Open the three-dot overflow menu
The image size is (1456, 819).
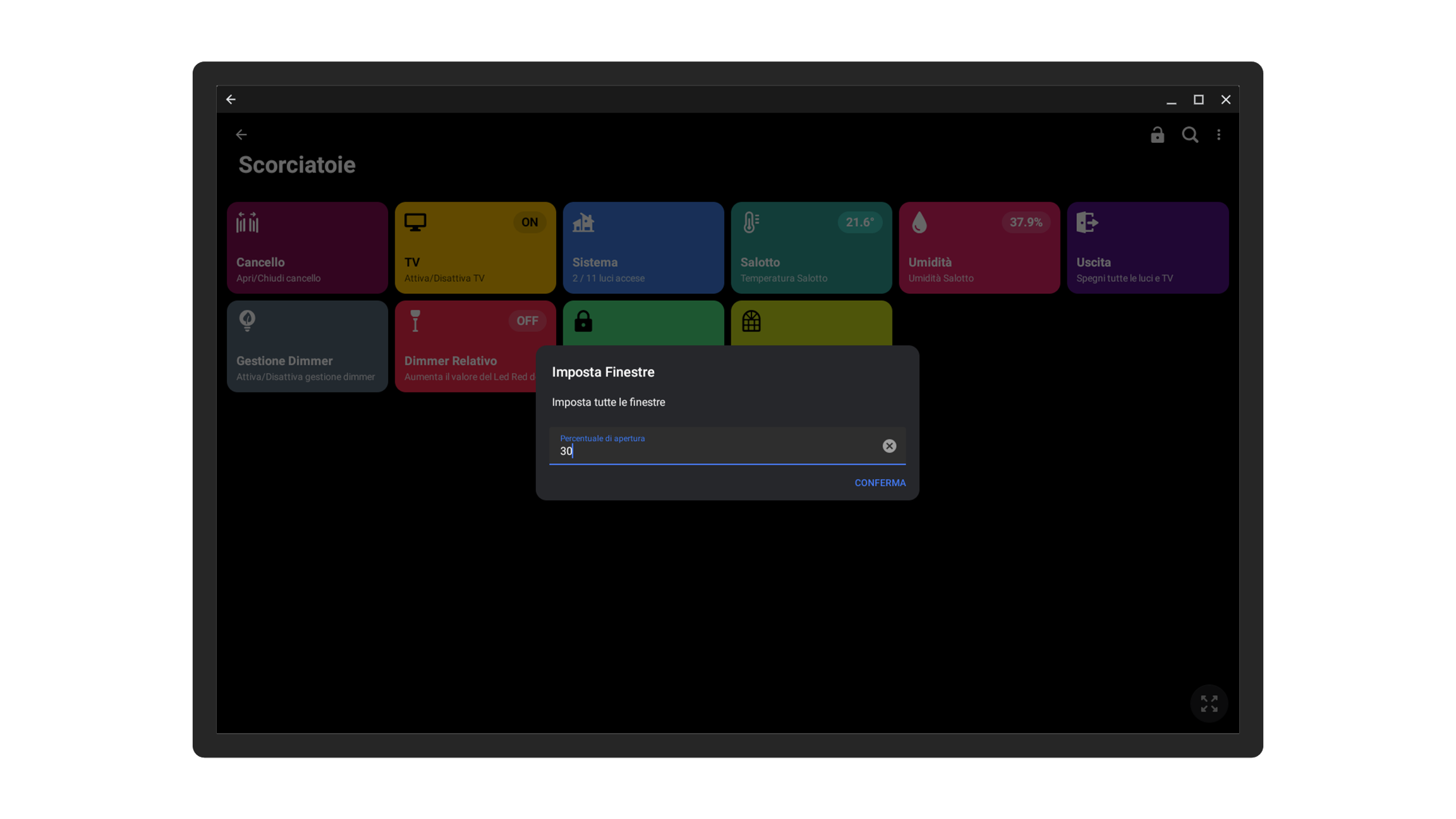tap(1219, 135)
